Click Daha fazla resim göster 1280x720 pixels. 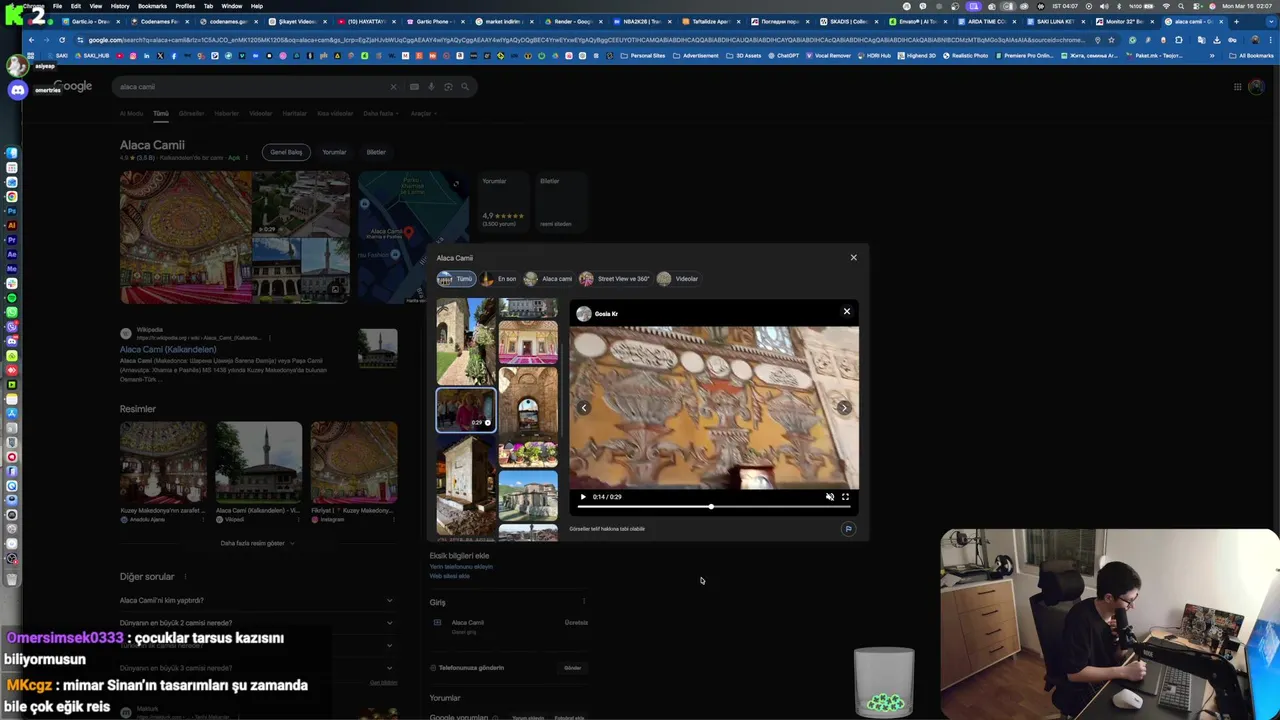tap(256, 543)
